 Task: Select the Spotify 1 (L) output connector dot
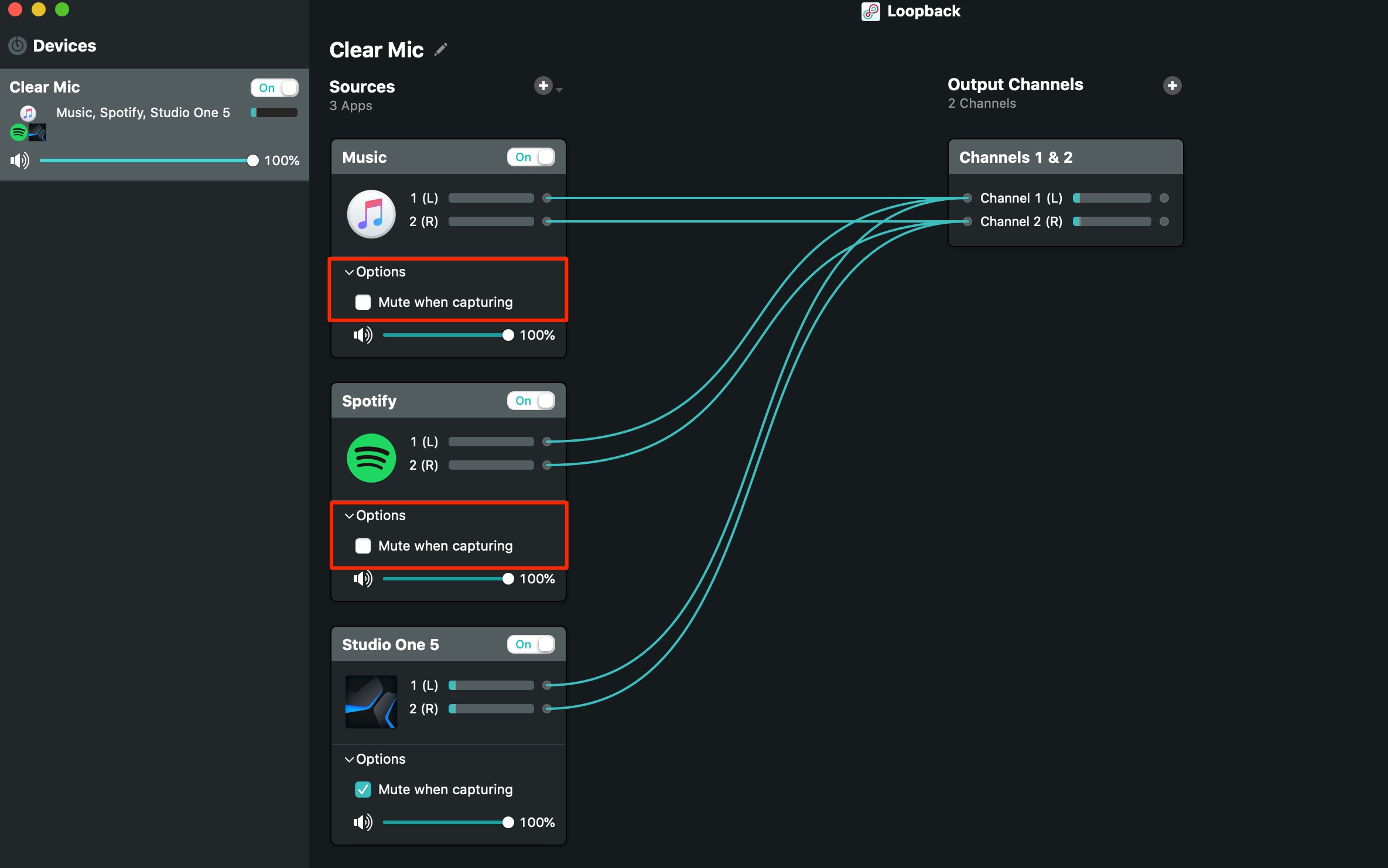[547, 442]
